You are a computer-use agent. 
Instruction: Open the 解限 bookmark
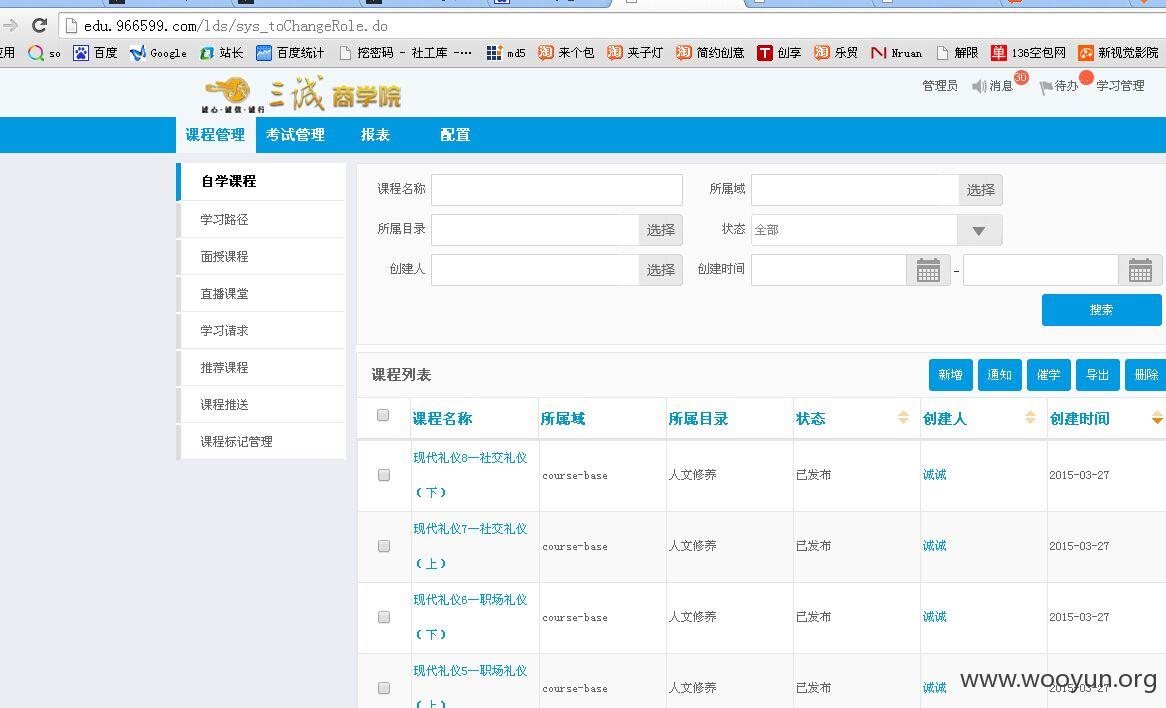click(x=957, y=53)
